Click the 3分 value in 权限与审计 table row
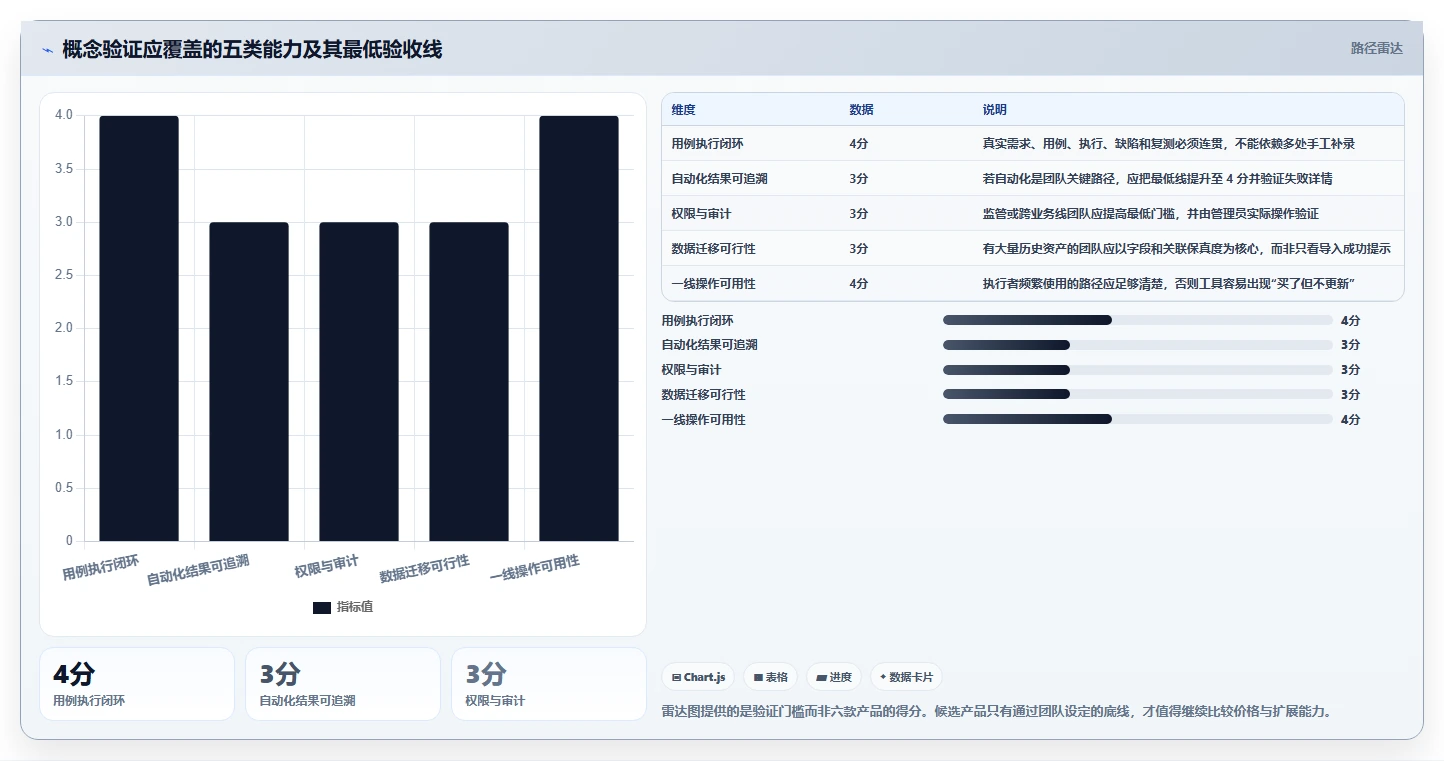This screenshot has height=761, width=1444. (859, 213)
